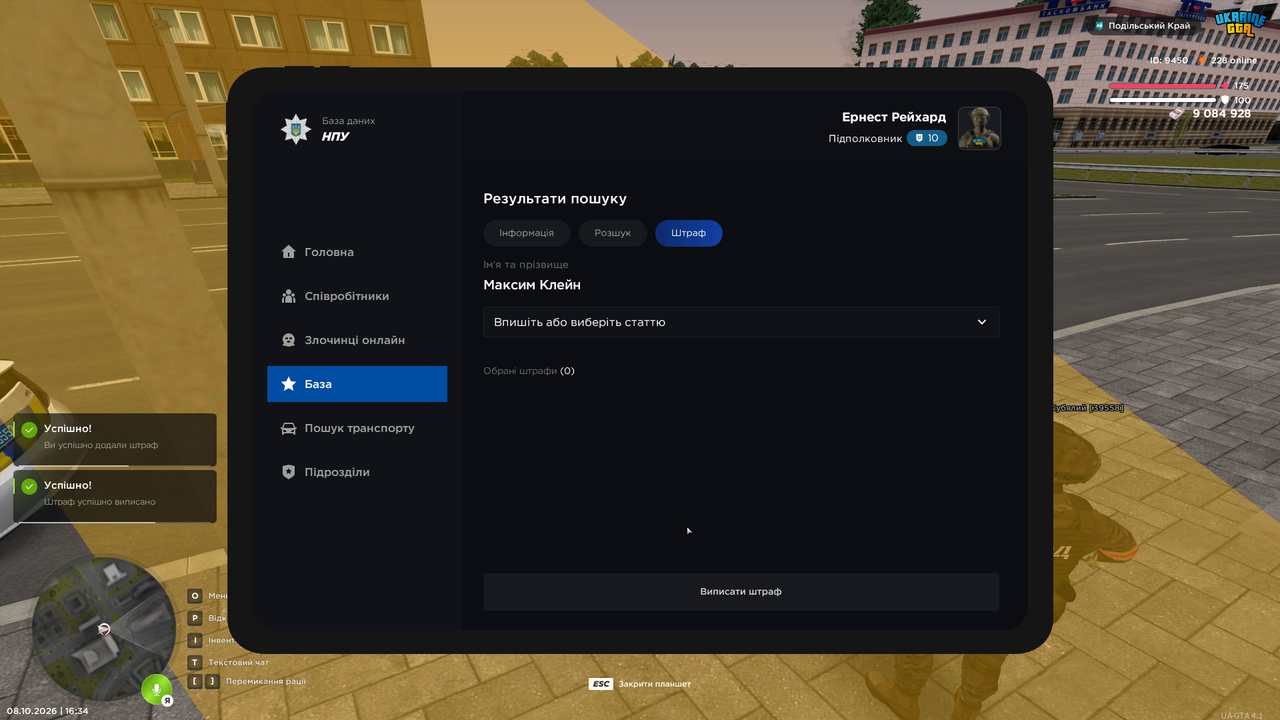The width and height of the screenshot is (1280, 720).
Task: Click the 'Впишіть або виберіть статтю' field
Action: point(741,322)
